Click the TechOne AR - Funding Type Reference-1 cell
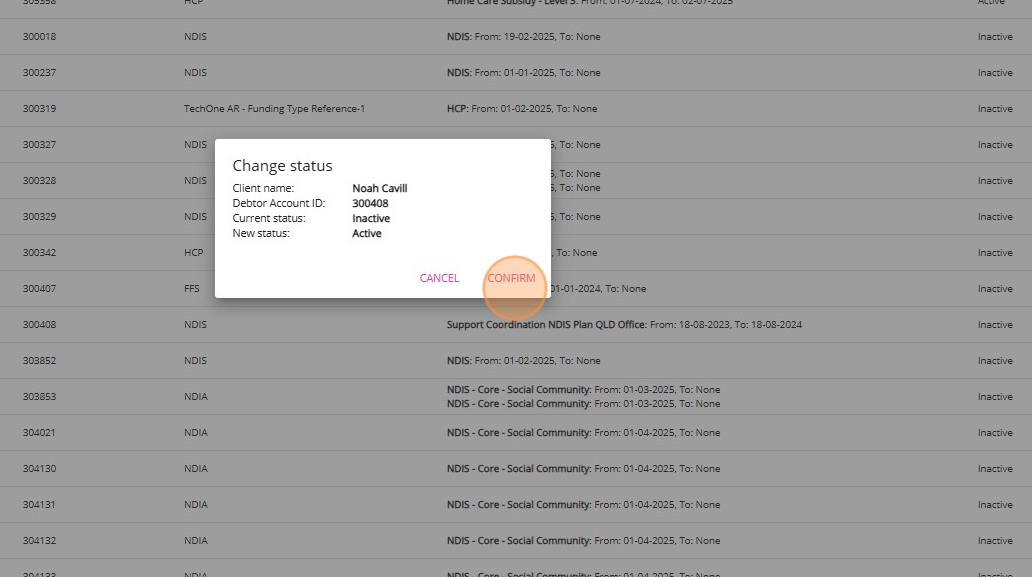This screenshot has width=1032, height=577. [274, 109]
